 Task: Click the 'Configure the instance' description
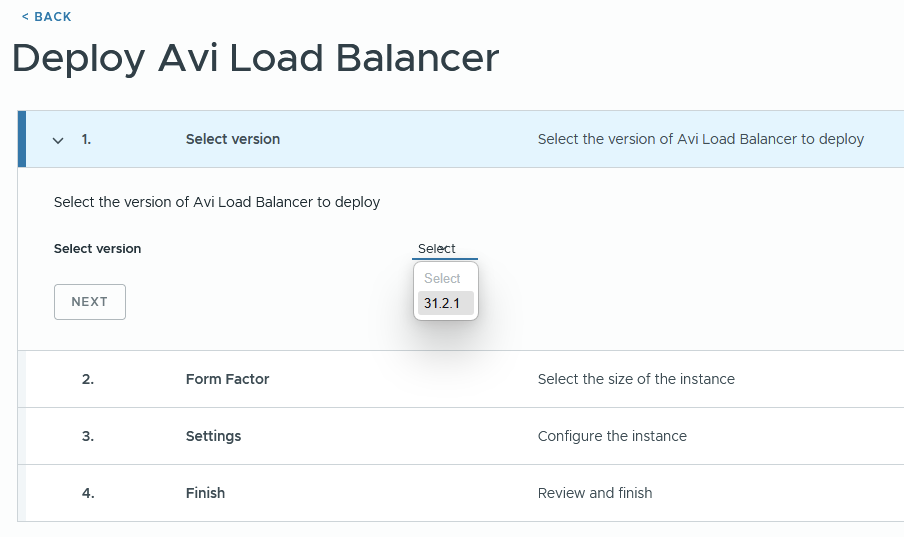pos(612,436)
